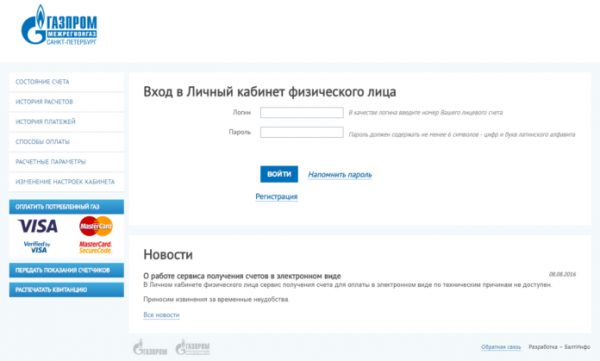The image size is (600, 361).
Task: Click the Verified by VISA logo
Action: coord(37,247)
